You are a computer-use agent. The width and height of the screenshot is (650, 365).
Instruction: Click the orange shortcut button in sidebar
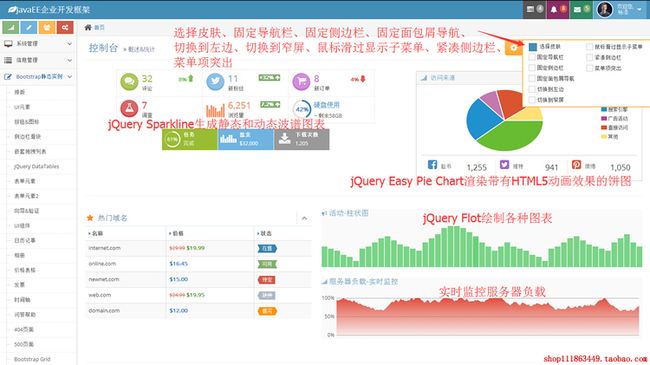(x=47, y=27)
